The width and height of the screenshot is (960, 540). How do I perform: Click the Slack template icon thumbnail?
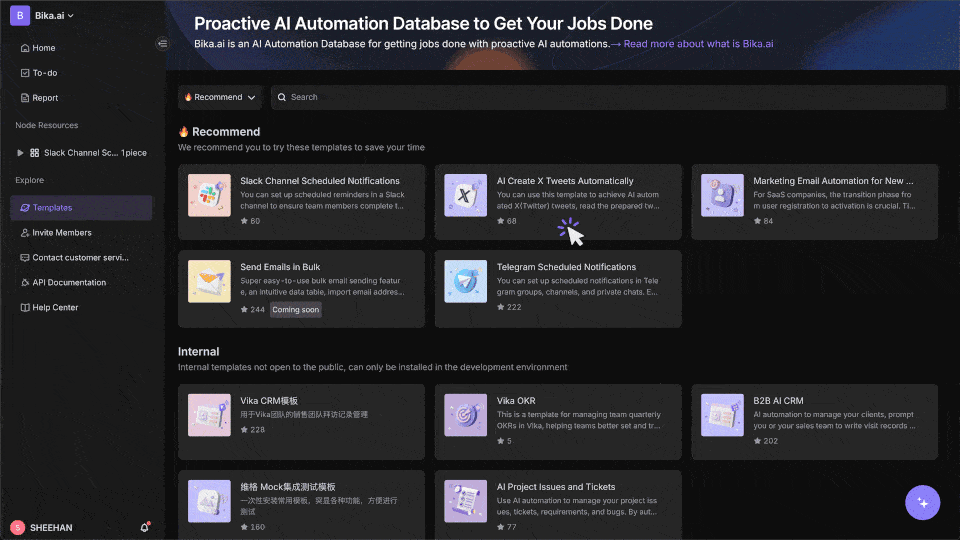click(x=209, y=195)
